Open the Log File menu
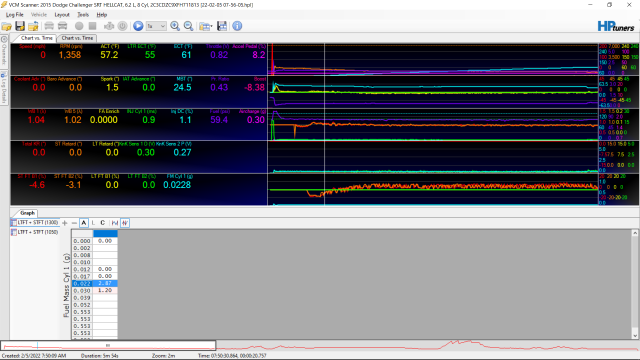This screenshot has height=360, width=640. pos(15,15)
